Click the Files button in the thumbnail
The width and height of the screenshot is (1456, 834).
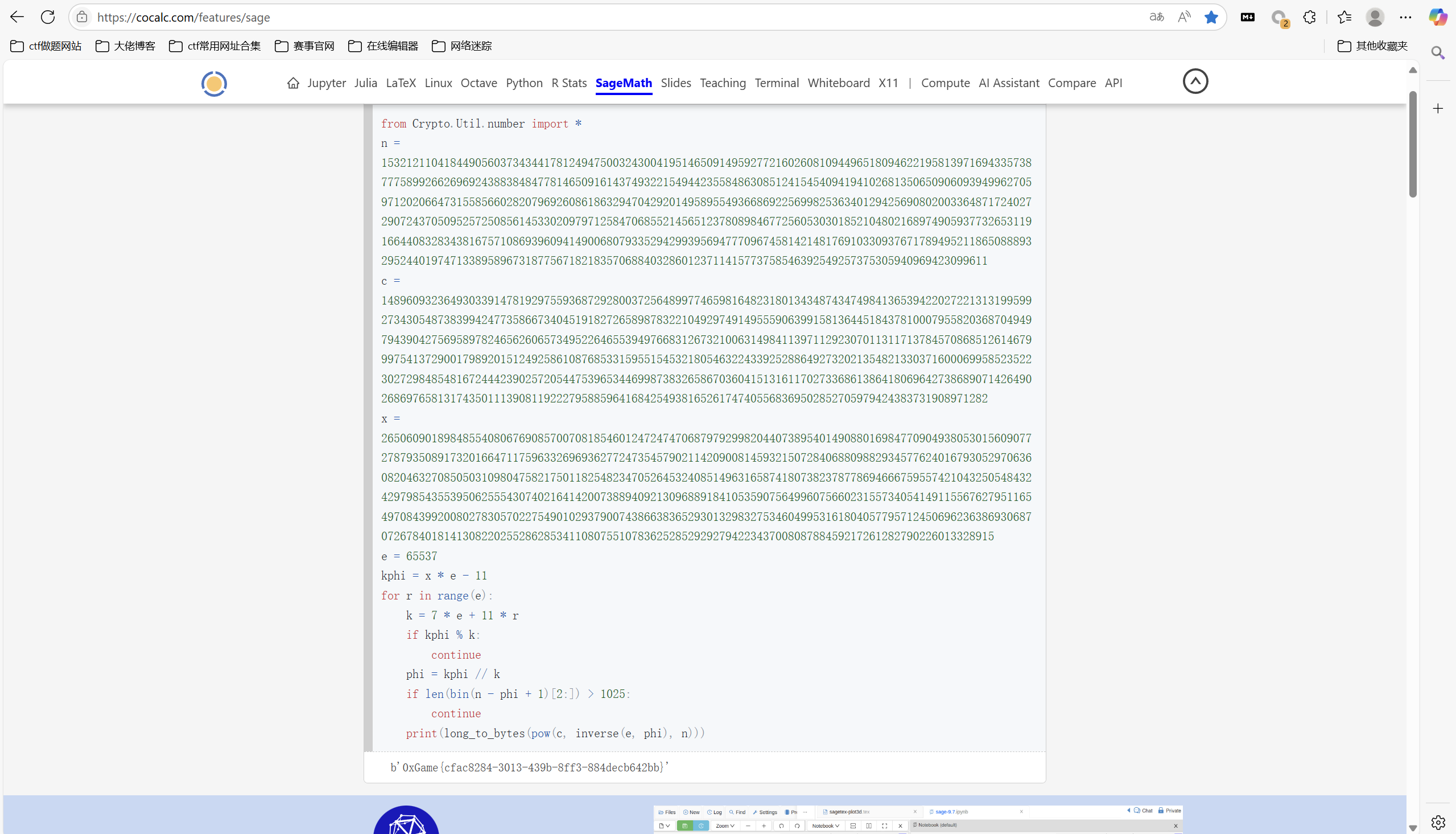point(667,812)
